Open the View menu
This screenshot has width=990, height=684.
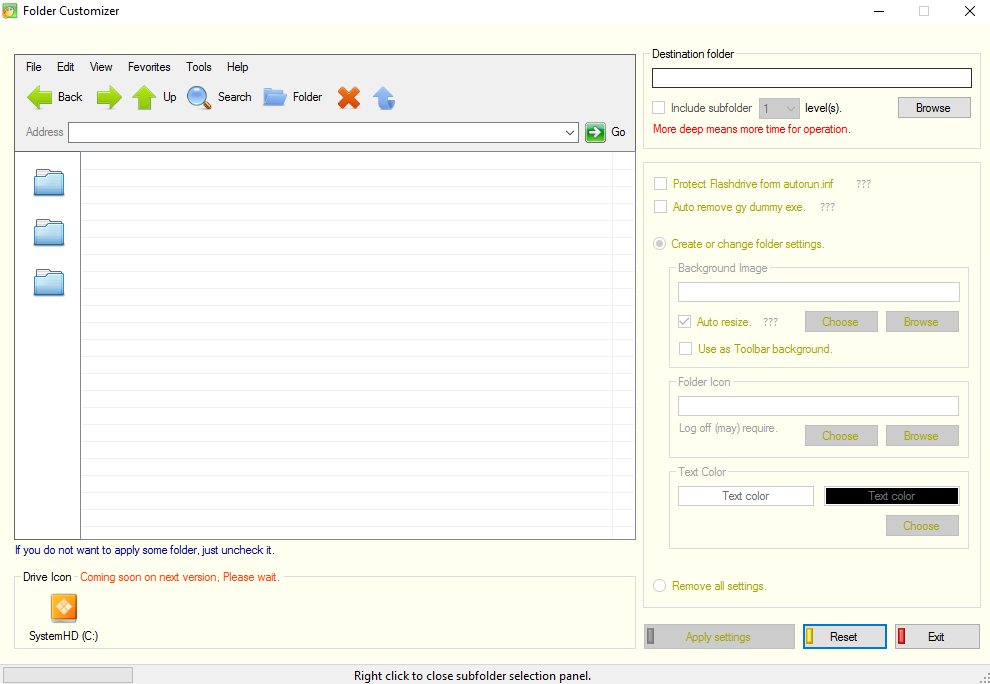point(101,67)
